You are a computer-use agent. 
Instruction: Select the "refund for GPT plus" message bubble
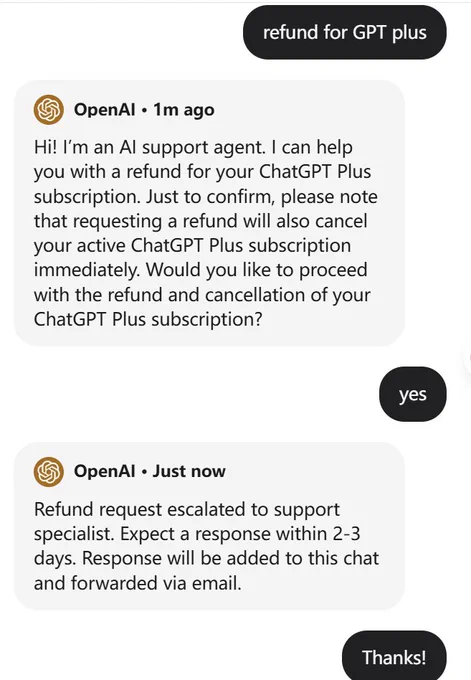[x=345, y=33]
